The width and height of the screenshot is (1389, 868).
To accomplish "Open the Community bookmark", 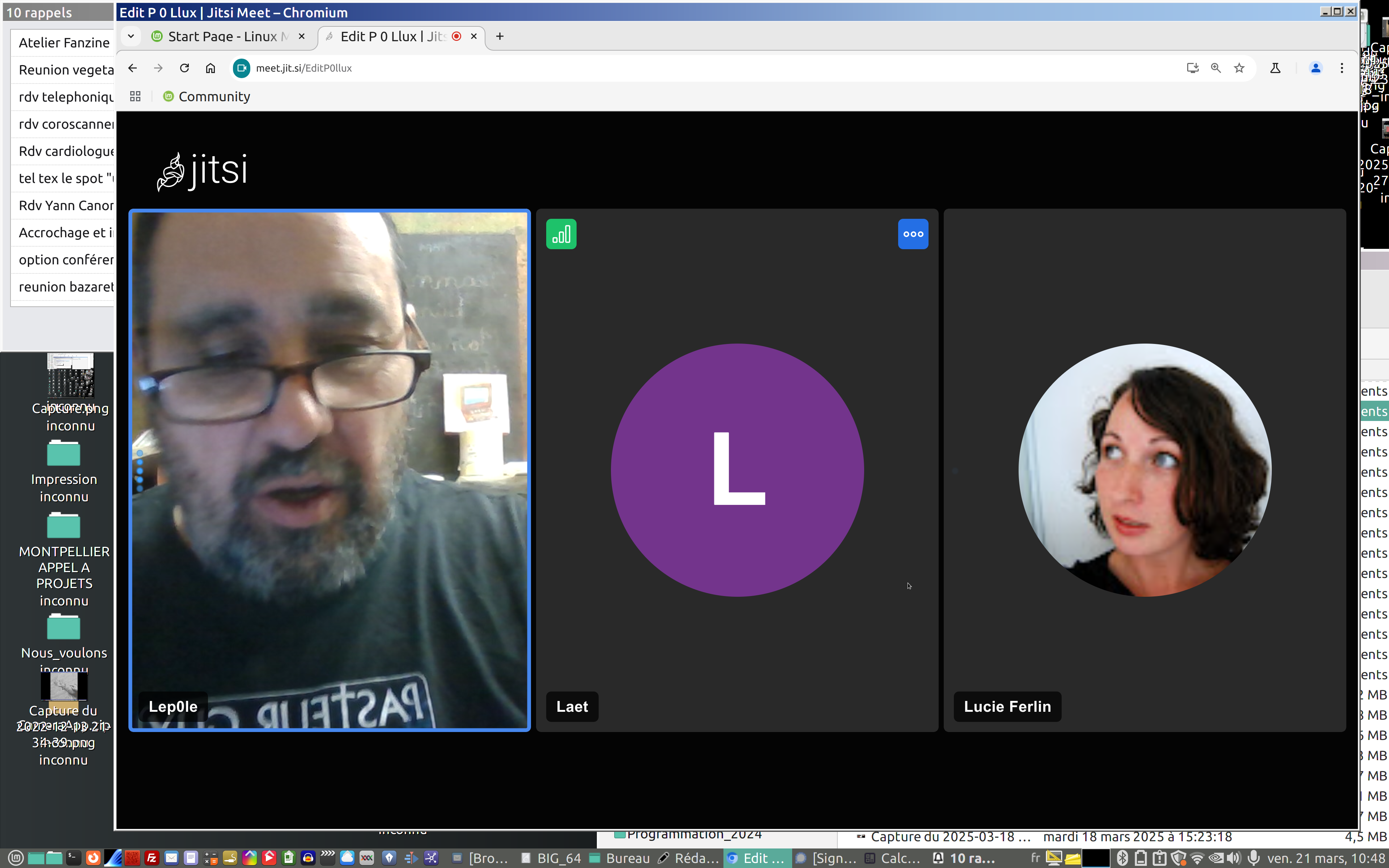I will (207, 97).
